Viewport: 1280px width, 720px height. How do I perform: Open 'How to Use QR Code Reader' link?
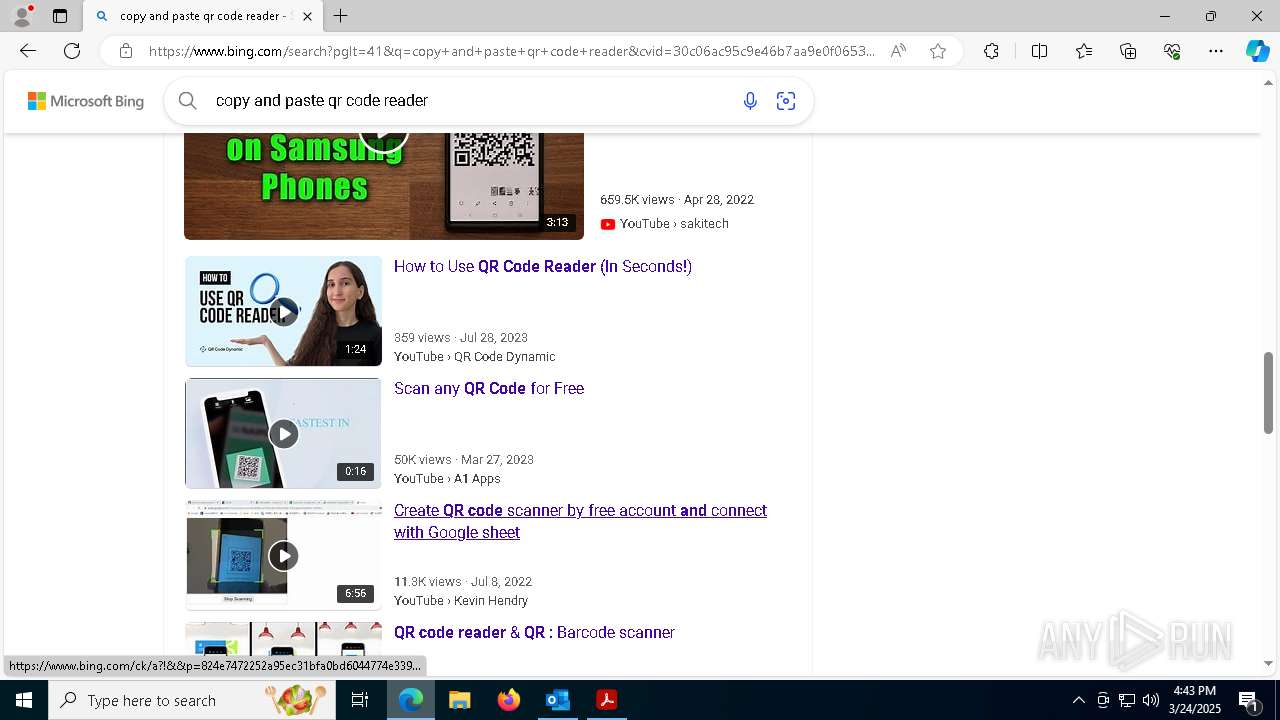(x=543, y=266)
